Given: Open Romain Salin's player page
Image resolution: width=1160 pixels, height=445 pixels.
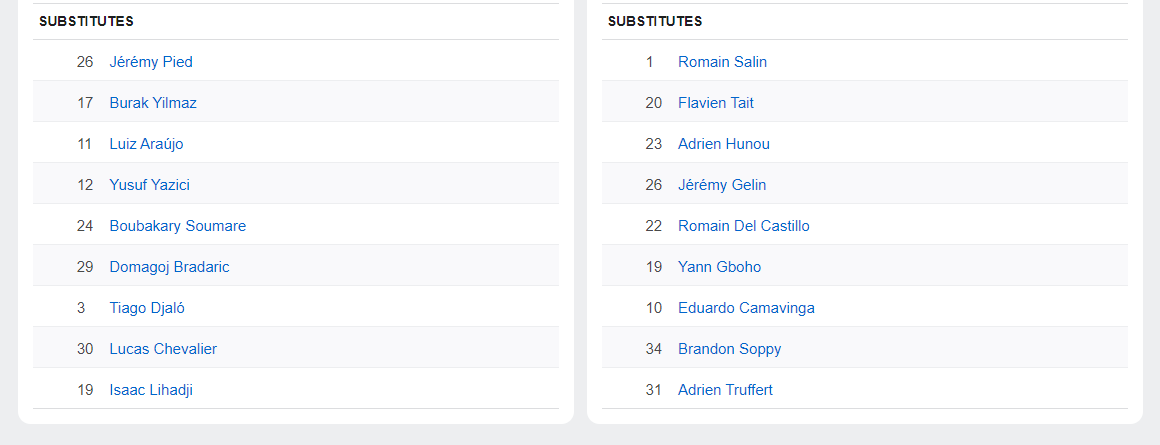Looking at the screenshot, I should pos(722,62).
